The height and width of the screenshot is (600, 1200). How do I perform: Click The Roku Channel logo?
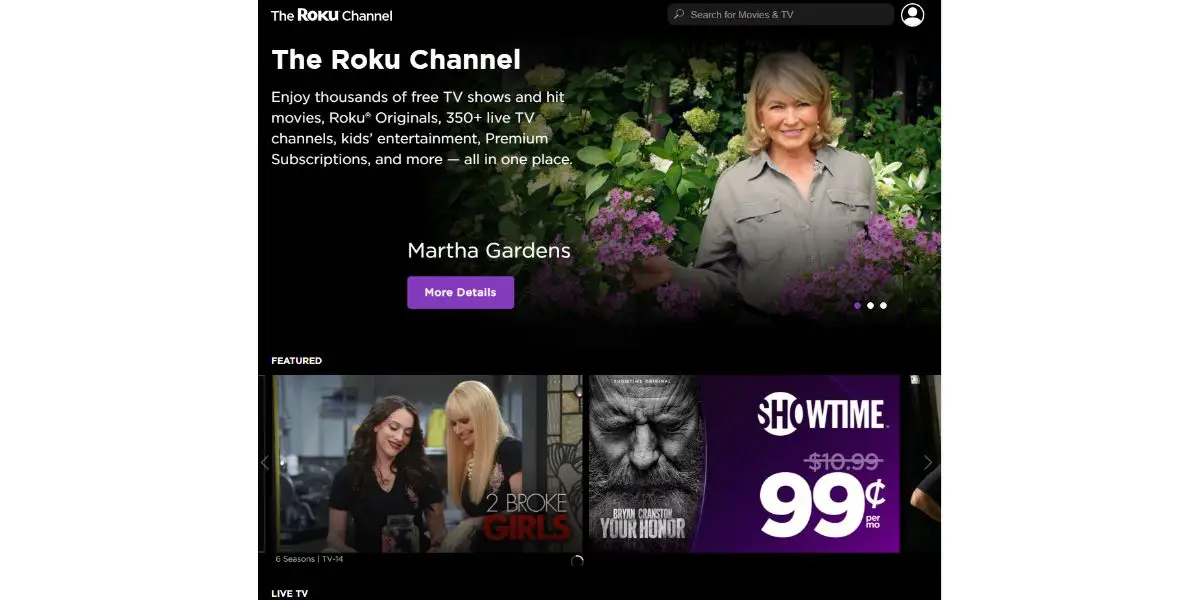(332, 15)
